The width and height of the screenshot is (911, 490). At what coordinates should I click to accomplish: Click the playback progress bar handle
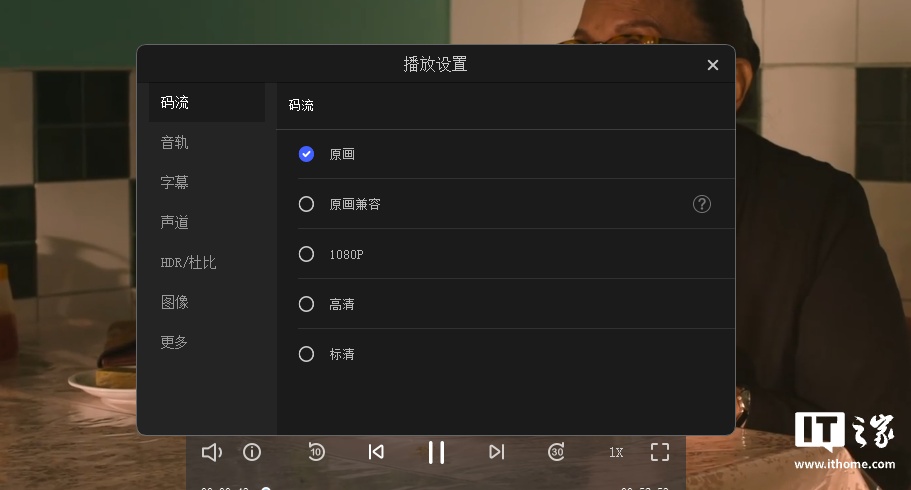click(266, 488)
